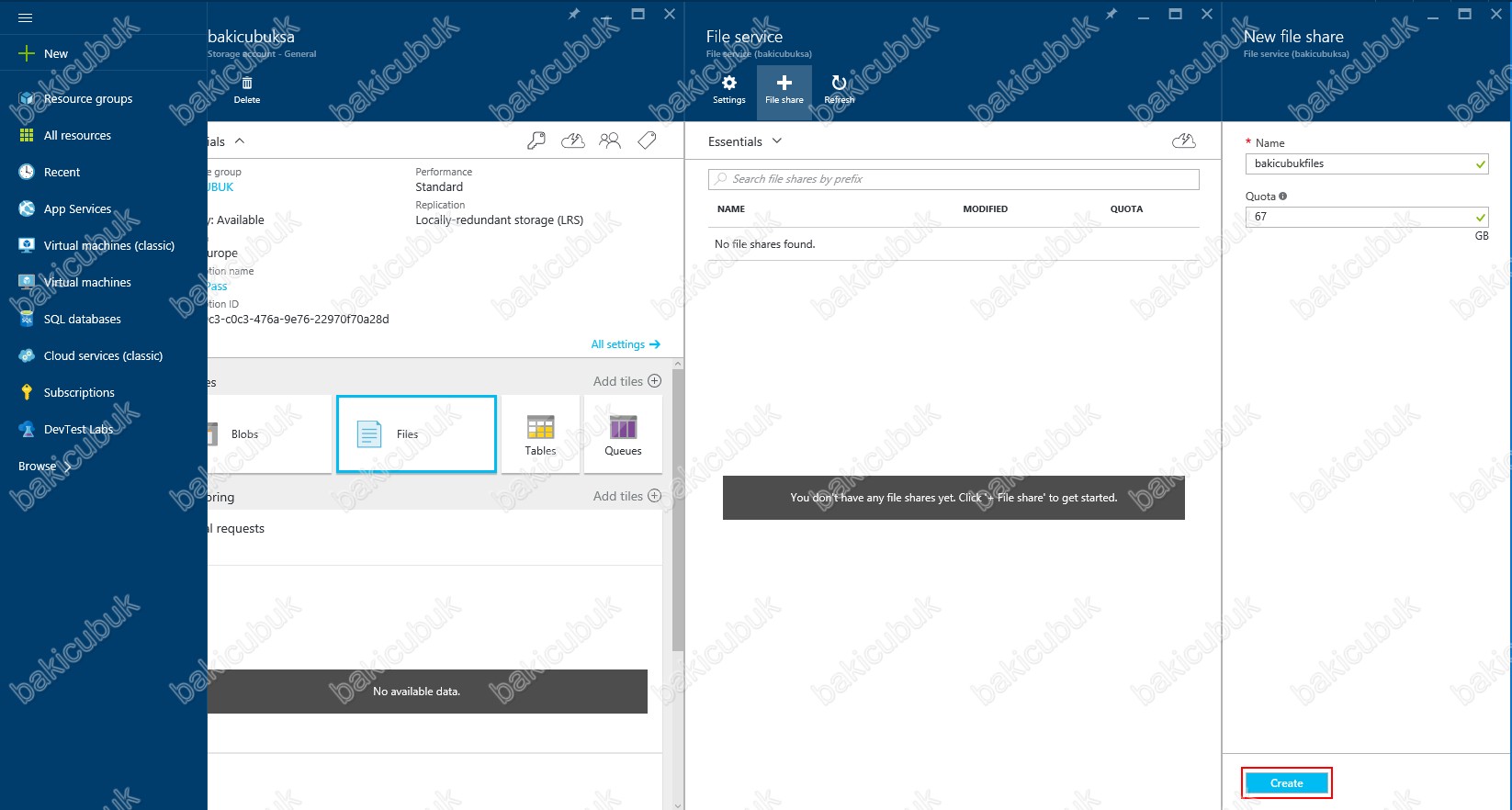Click the Standard performance value
Image resolution: width=1512 pixels, height=810 pixels.
pos(439,186)
